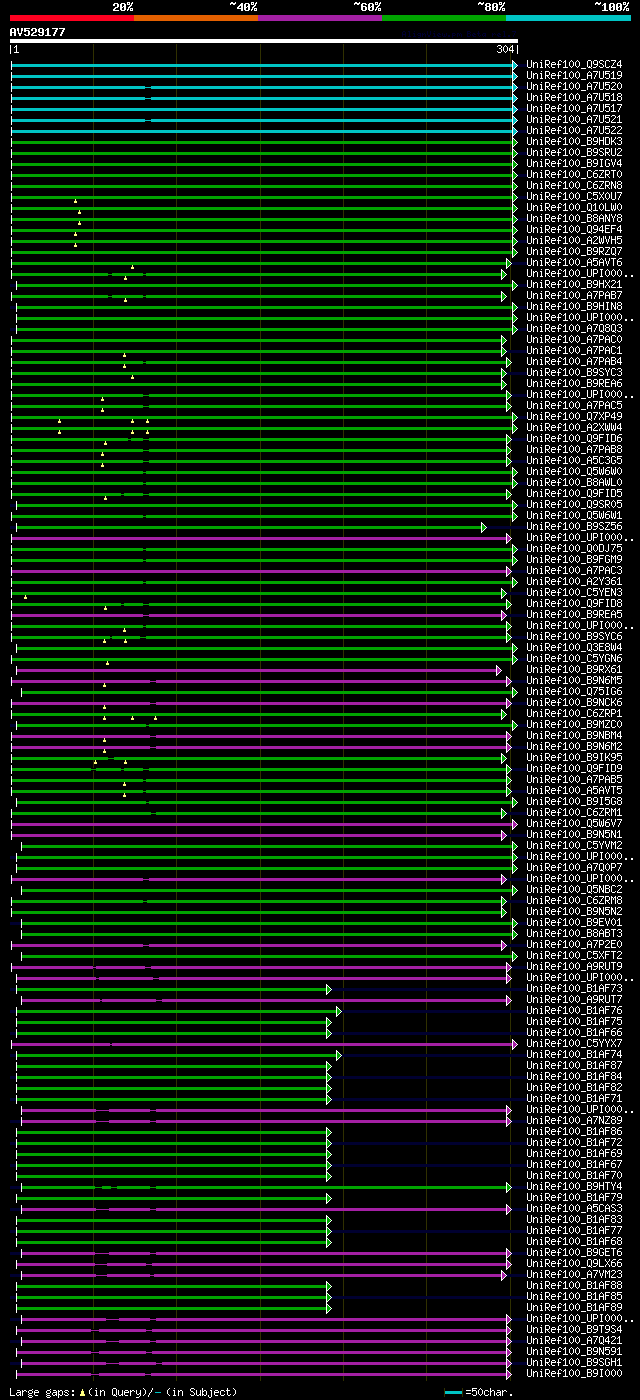Select label UniRef100_A5C3G5
The image size is (640, 1400).
point(574,460)
